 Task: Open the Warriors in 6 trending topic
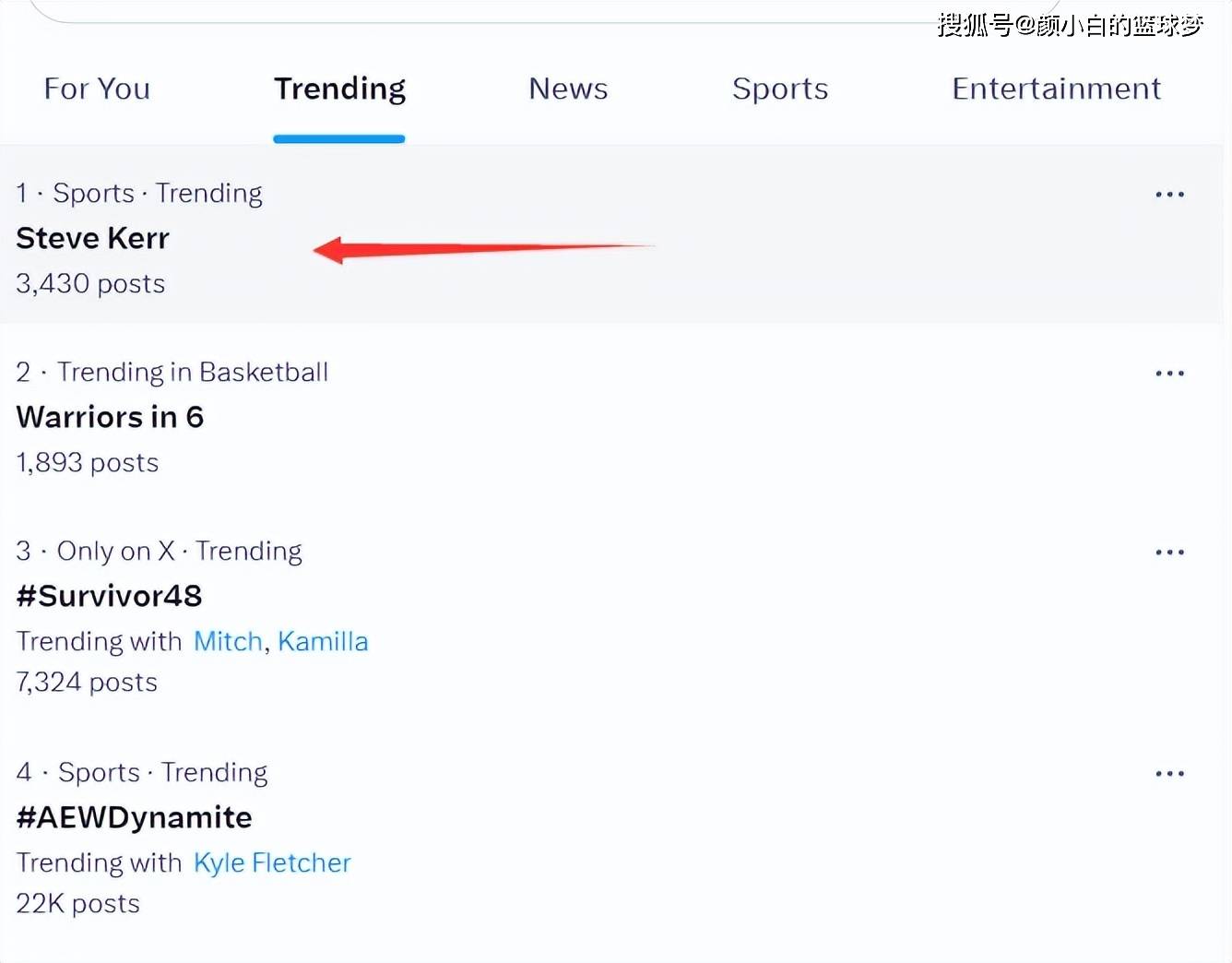tap(110, 417)
